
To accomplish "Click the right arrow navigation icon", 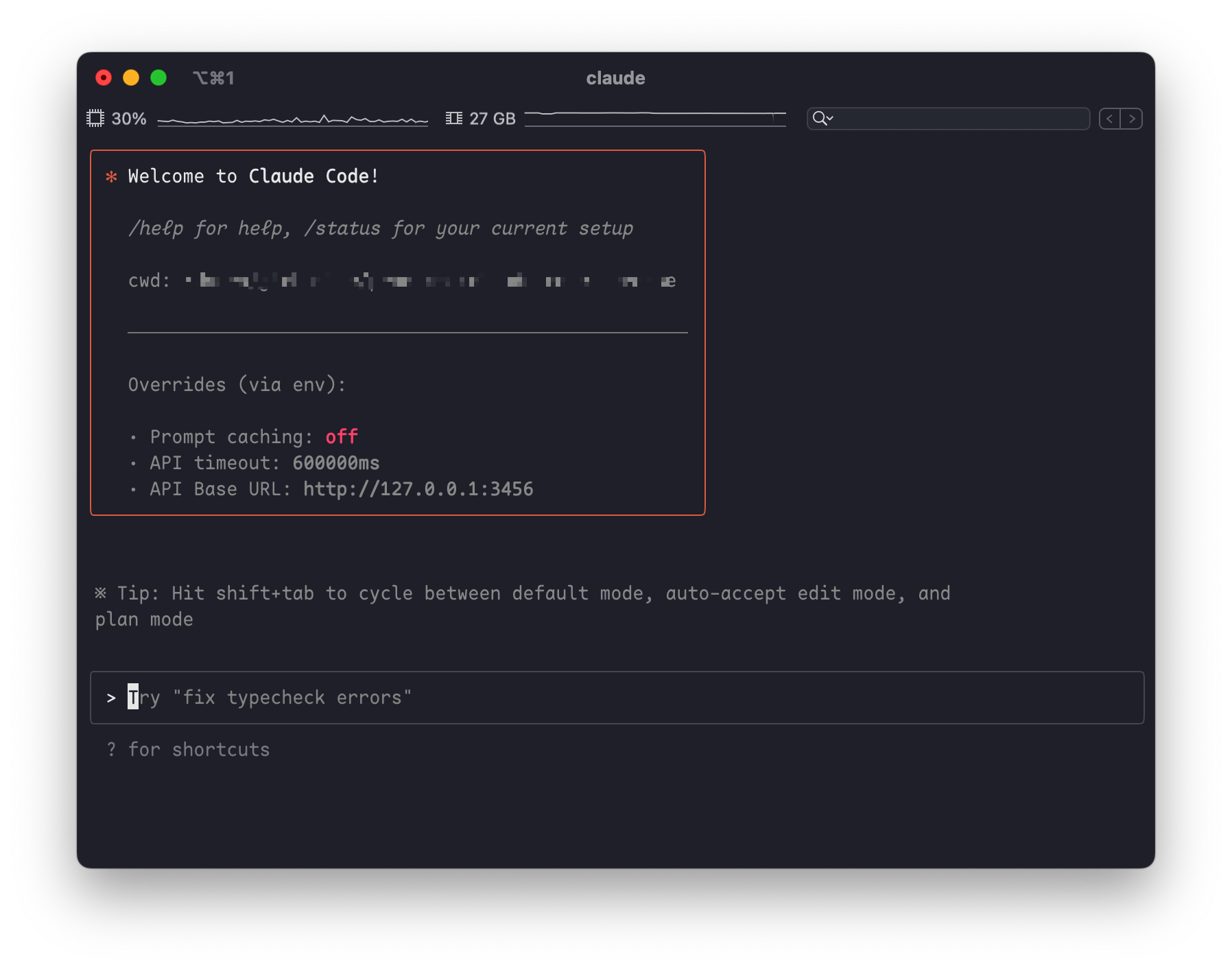I will [1132, 119].
